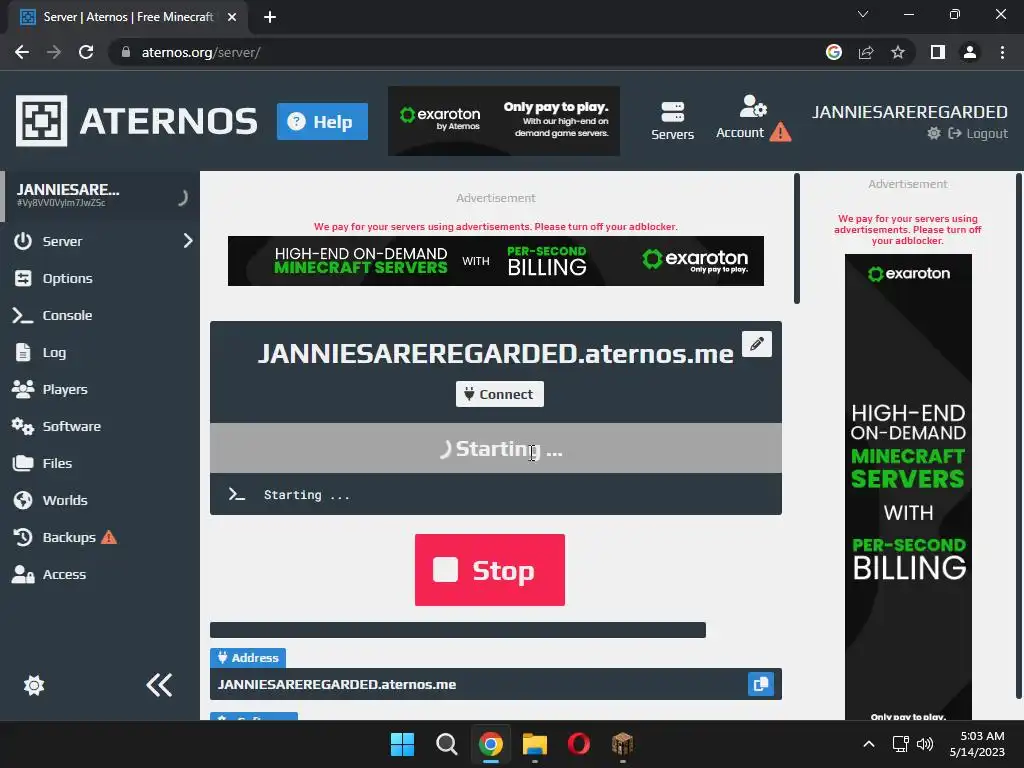Open the volume control in tray
The height and width of the screenshot is (768, 1024).
pyautogui.click(x=925, y=744)
